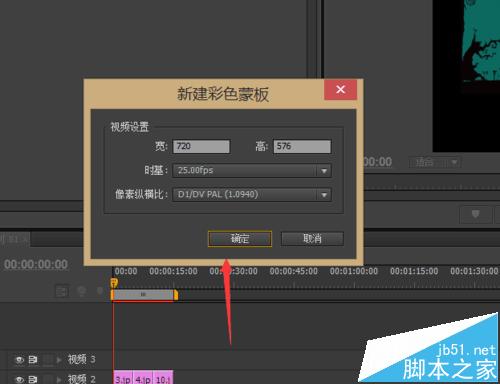Toggle the track lock box on 视频 2
Image resolution: width=500 pixels, height=384 pixels.
click(x=48, y=379)
